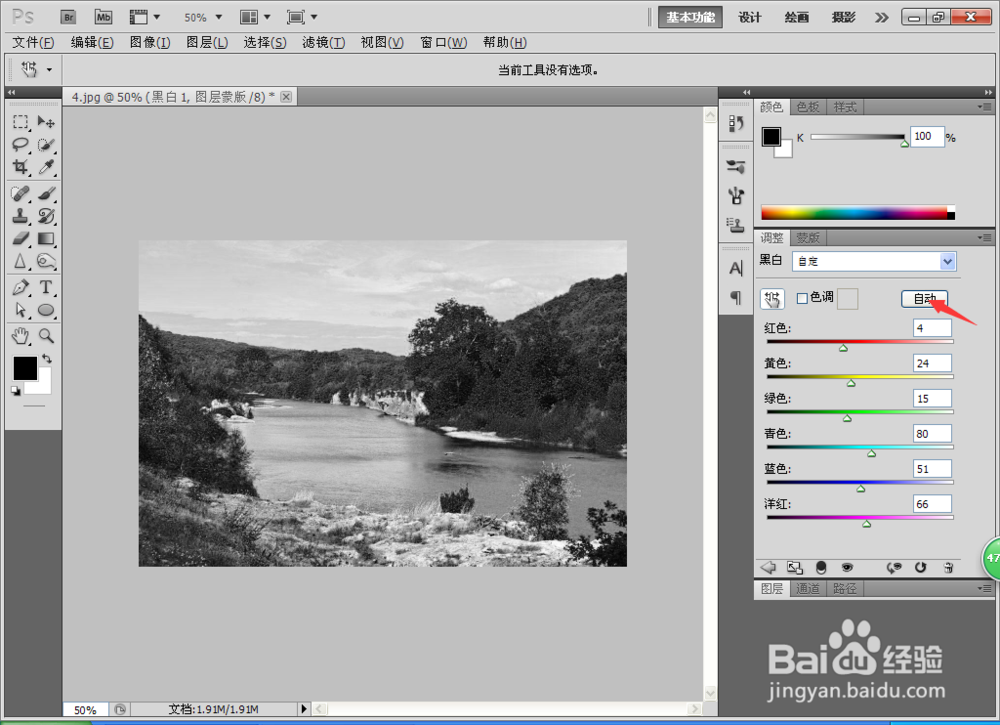
Task: Open status bar info arrow
Action: (x=304, y=708)
